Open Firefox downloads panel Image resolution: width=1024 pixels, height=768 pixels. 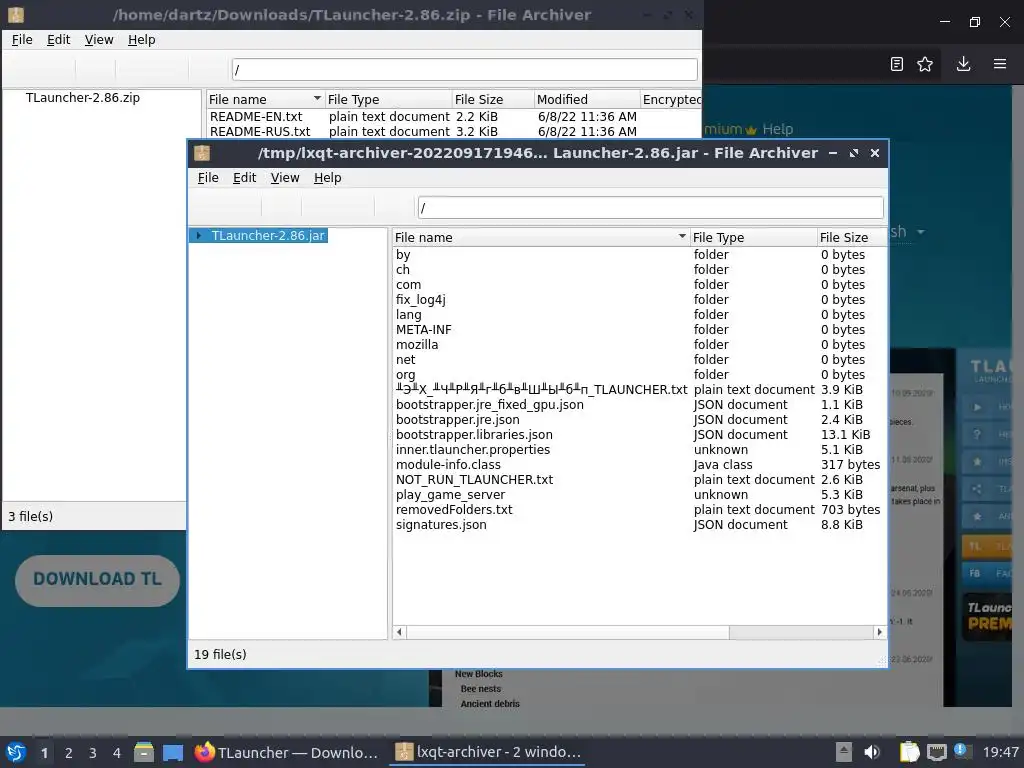(963, 64)
